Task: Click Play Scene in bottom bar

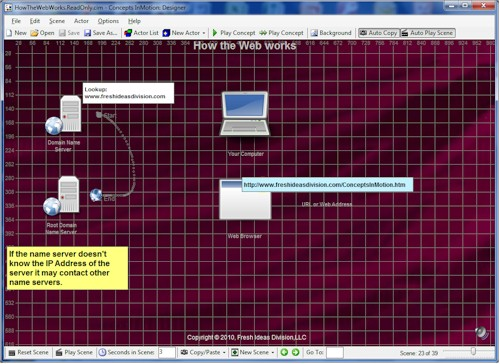Action: click(74, 352)
